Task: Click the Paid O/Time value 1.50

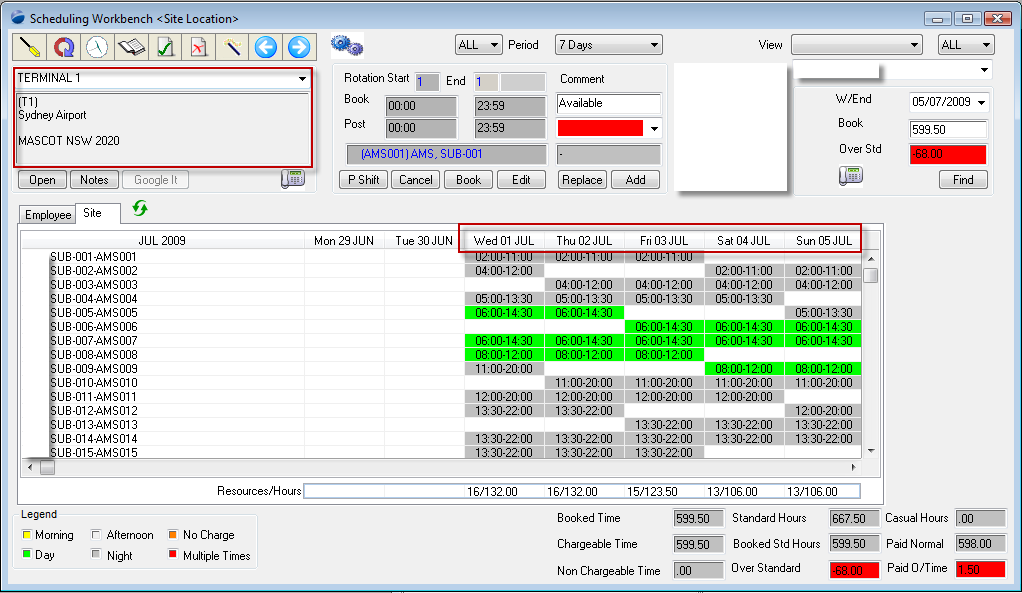Action: (981, 570)
